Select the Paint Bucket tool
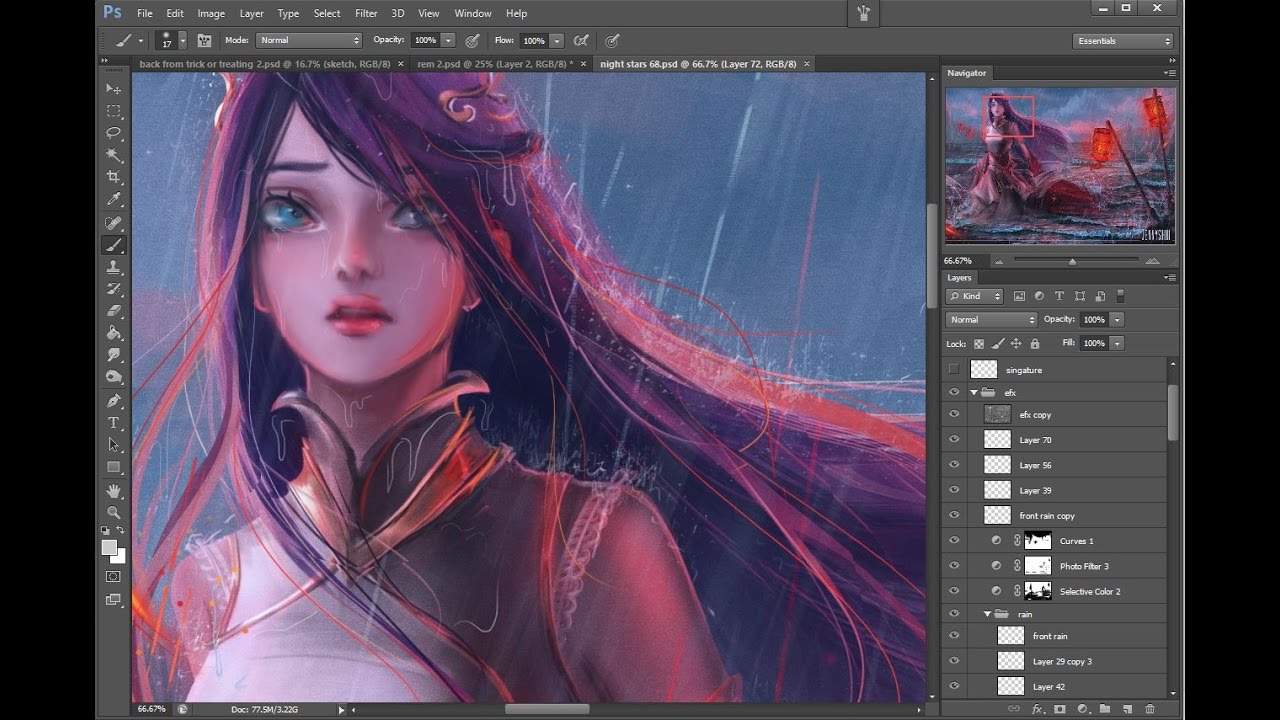Viewport: 1280px width, 720px height. (114, 333)
